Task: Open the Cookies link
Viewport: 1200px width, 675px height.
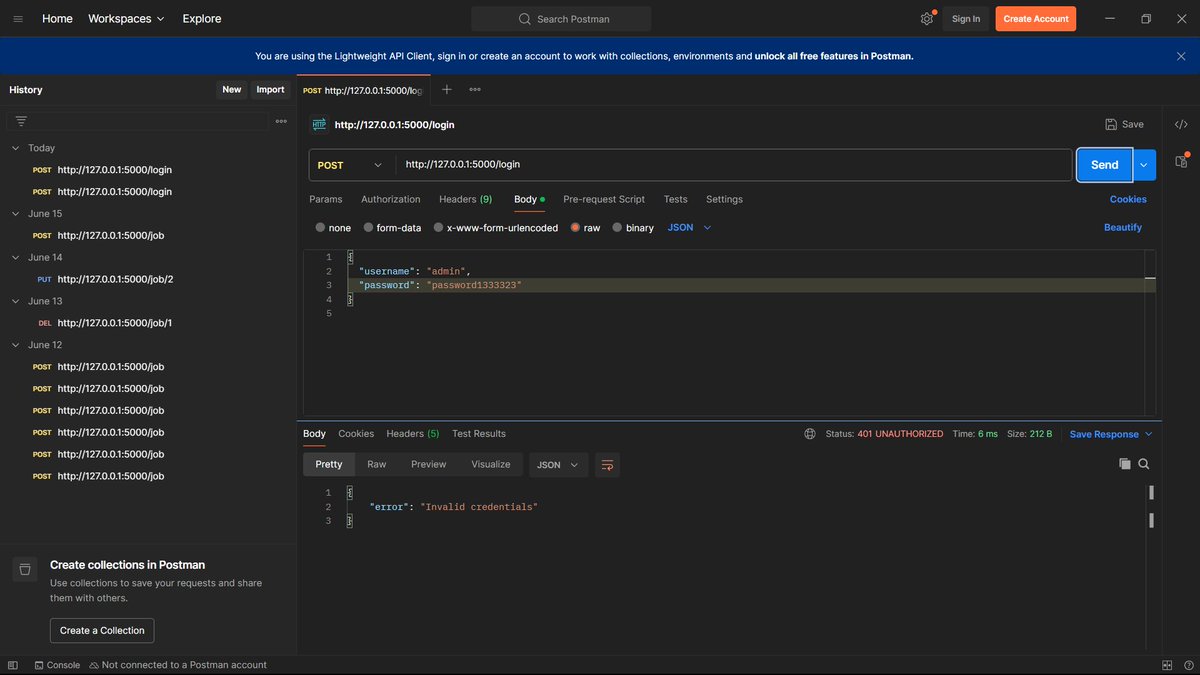Action: pyautogui.click(x=1128, y=199)
